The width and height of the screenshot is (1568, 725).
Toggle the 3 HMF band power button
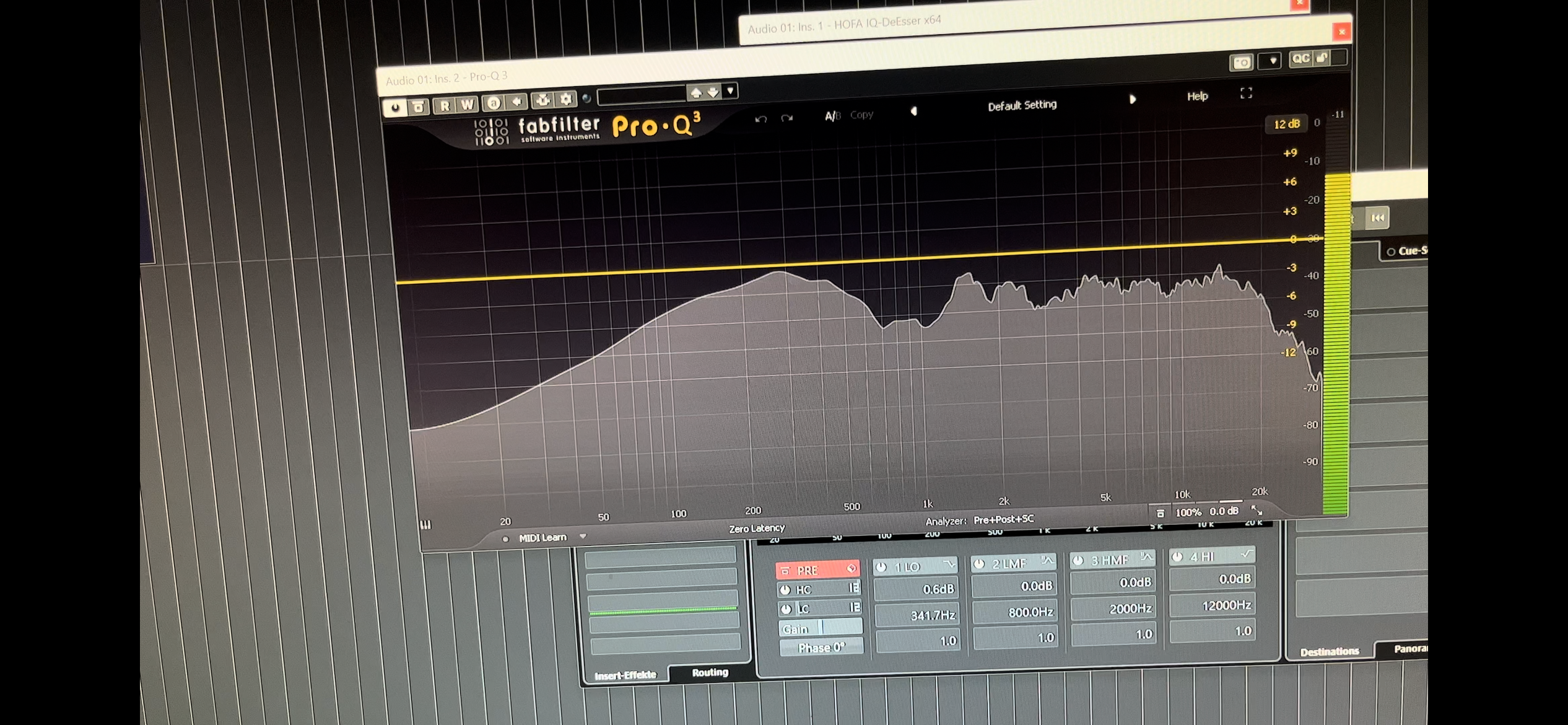point(1078,561)
